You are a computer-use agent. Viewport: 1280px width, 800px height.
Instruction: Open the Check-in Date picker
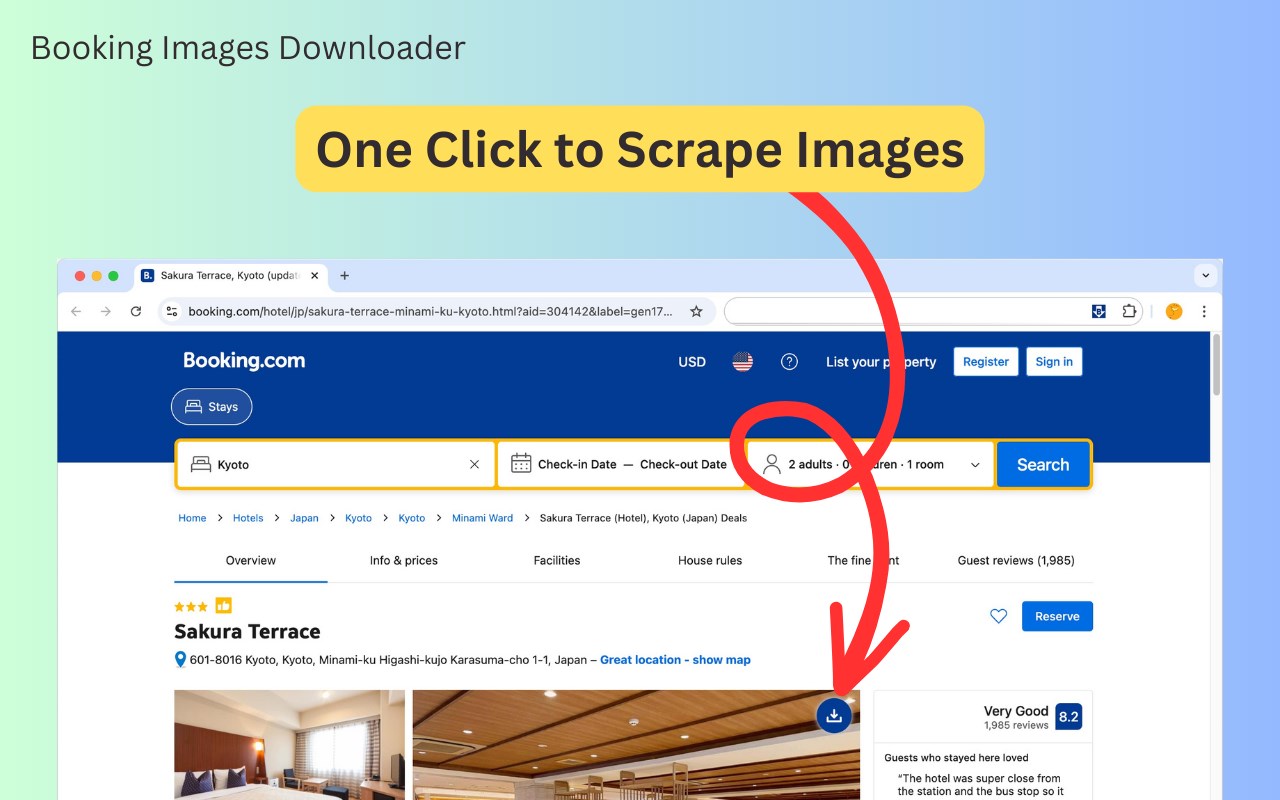click(x=577, y=464)
